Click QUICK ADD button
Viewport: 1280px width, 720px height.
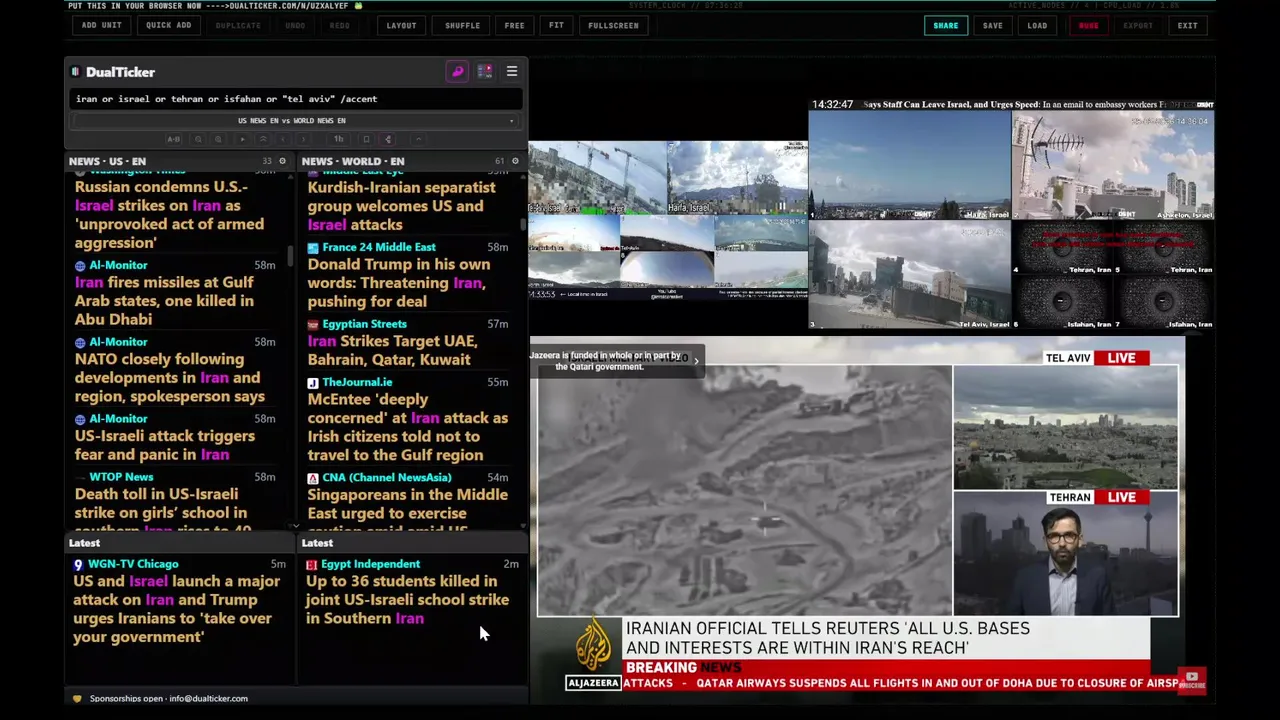pyautogui.click(x=168, y=26)
